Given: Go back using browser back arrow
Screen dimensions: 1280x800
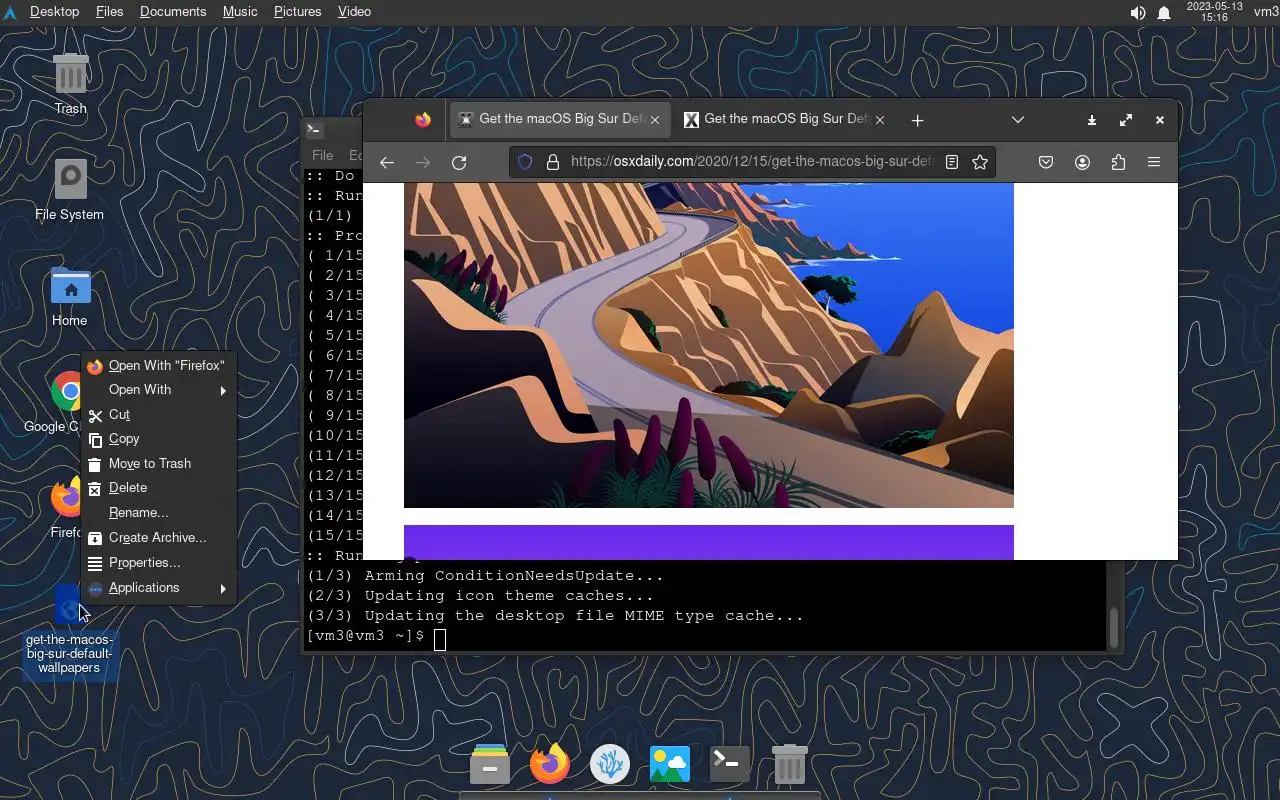Looking at the screenshot, I should click(387, 162).
